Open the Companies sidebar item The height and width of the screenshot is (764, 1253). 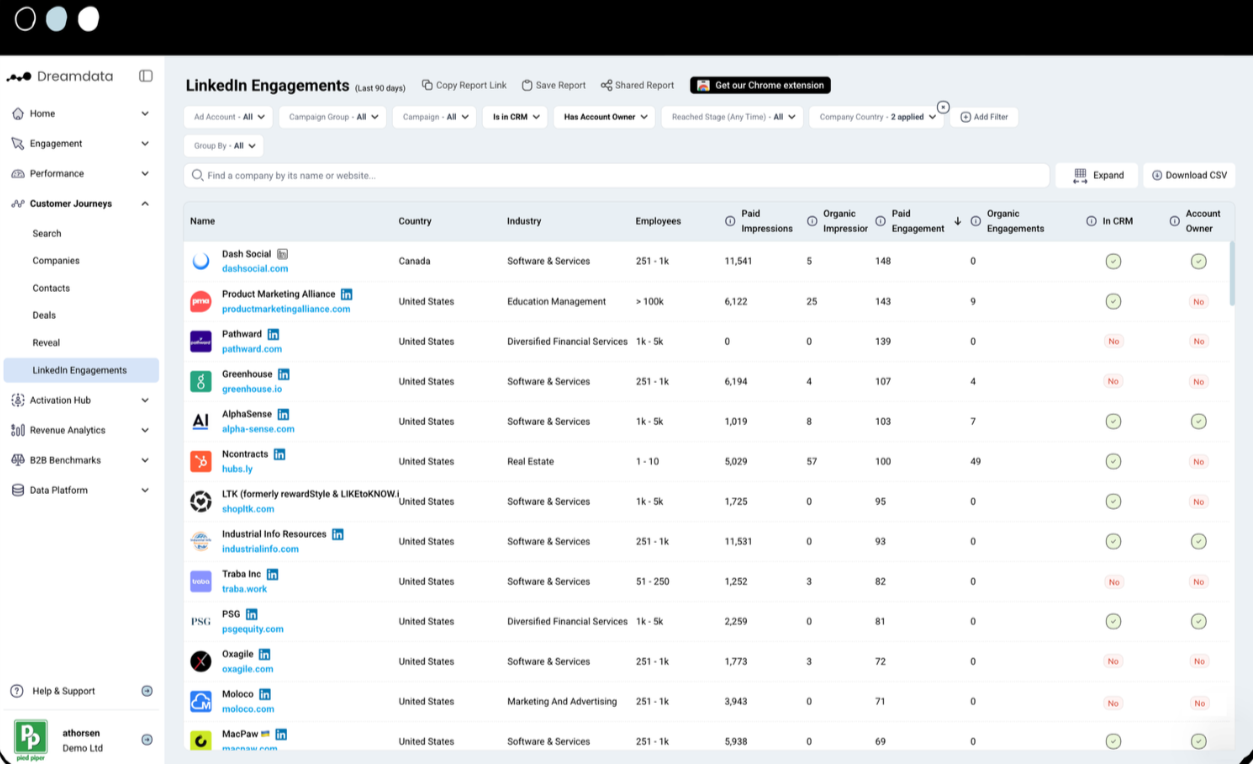pos(56,260)
